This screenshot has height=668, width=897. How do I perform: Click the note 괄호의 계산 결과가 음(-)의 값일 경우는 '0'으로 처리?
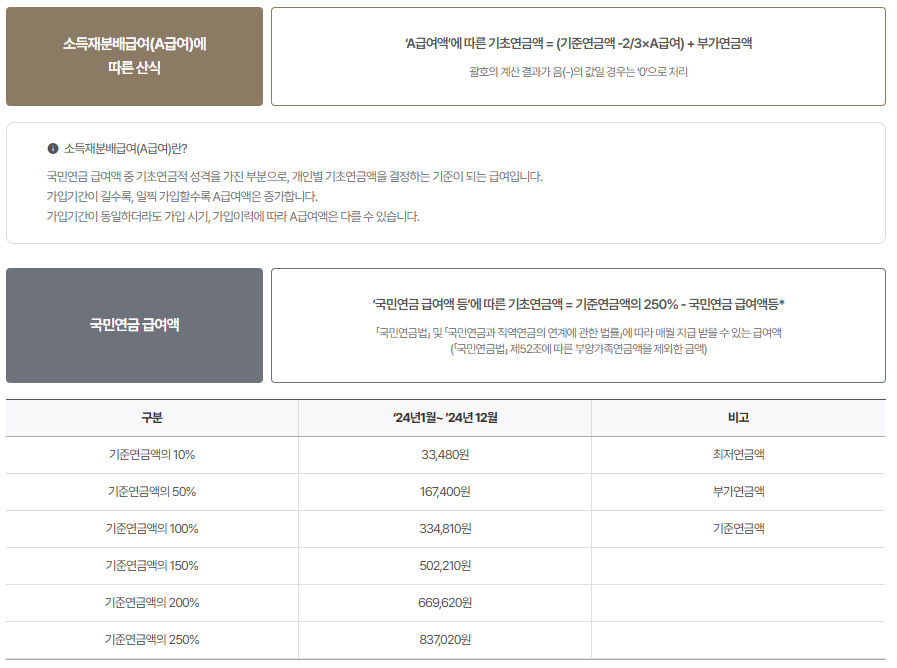click(578, 72)
